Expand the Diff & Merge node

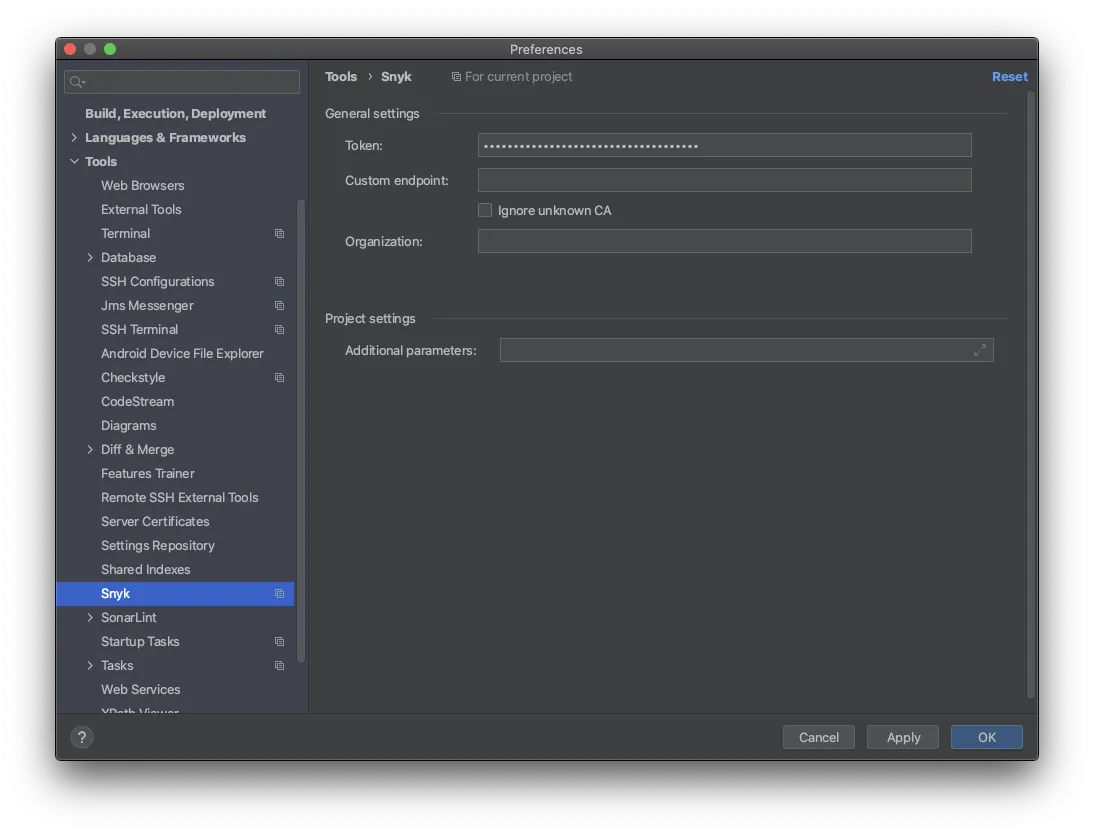pyautogui.click(x=90, y=450)
